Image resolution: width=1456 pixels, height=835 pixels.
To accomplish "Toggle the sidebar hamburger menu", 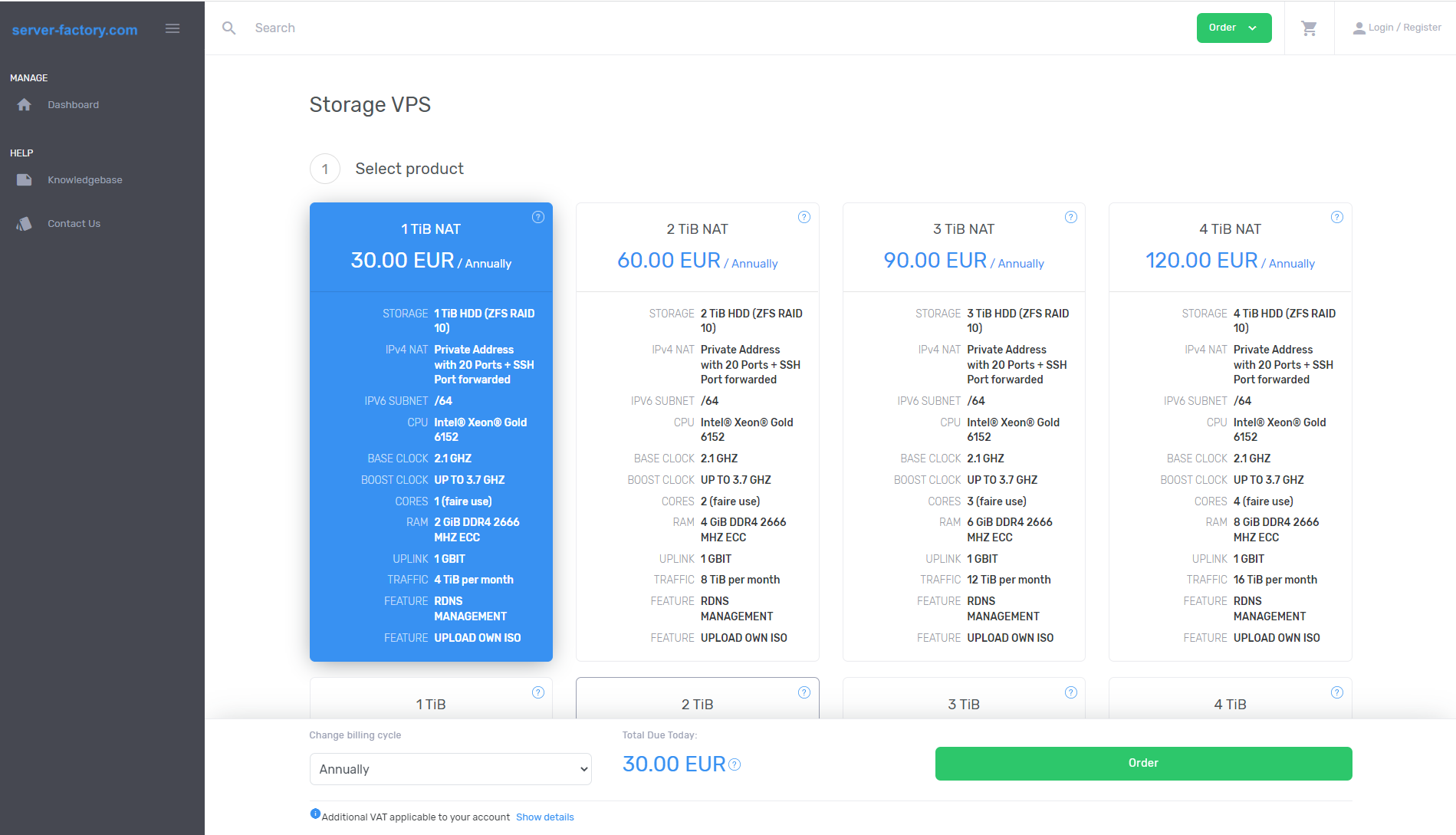I will (173, 28).
